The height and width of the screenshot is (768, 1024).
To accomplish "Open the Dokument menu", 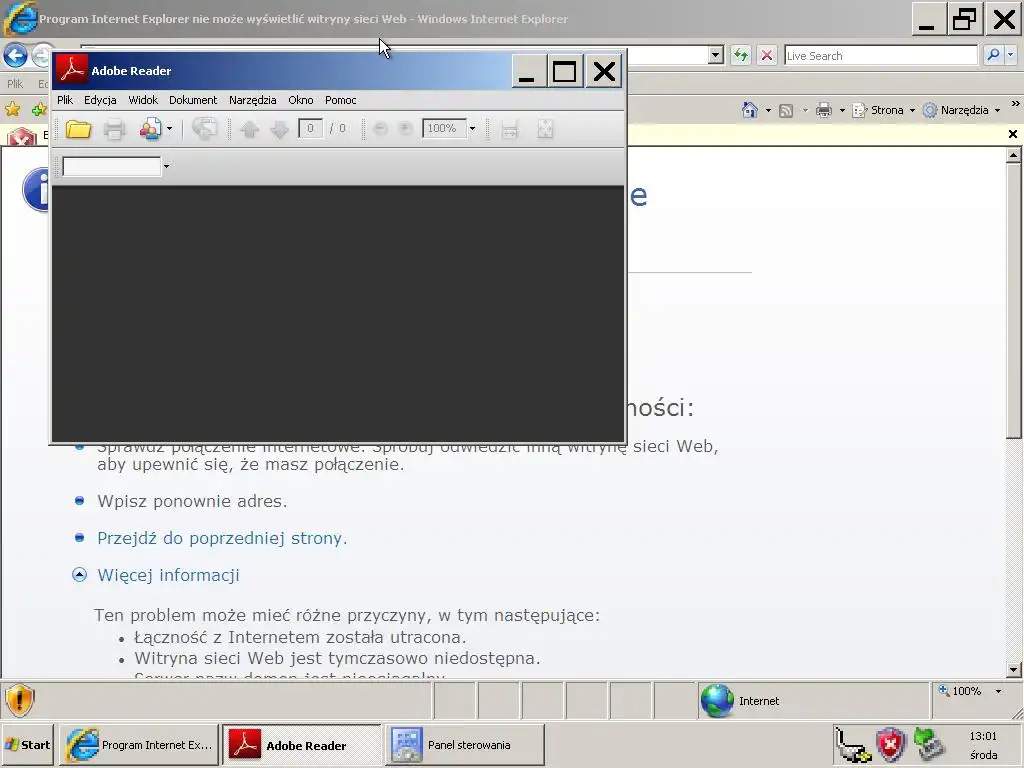I will pyautogui.click(x=193, y=100).
